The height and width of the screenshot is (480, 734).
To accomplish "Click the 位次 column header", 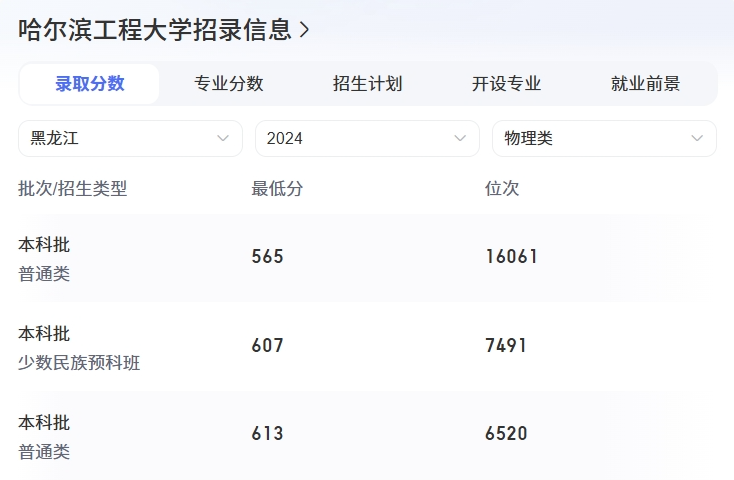I will coord(502,189).
